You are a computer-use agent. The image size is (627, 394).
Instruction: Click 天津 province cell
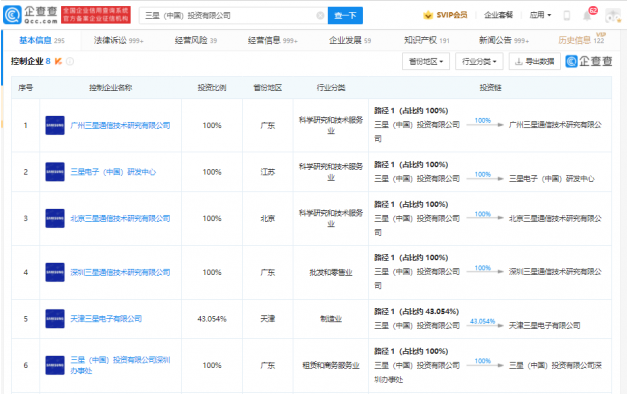click(268, 319)
